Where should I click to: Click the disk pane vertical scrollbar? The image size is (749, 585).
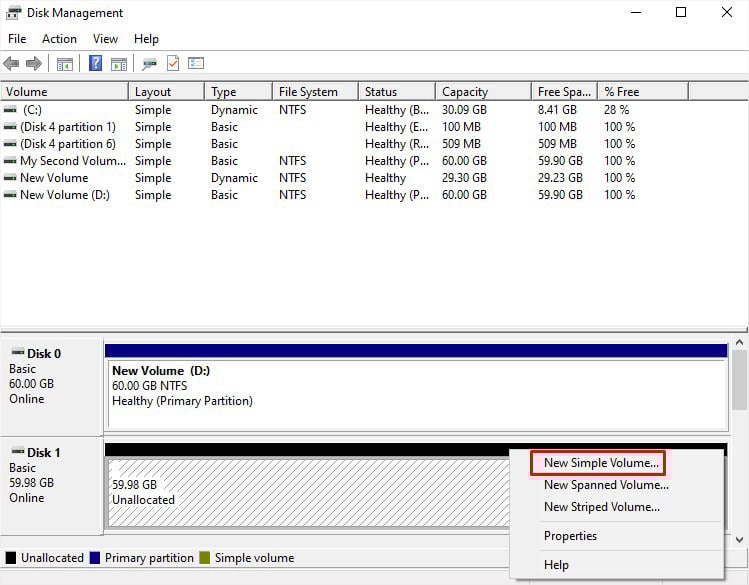tap(739, 380)
